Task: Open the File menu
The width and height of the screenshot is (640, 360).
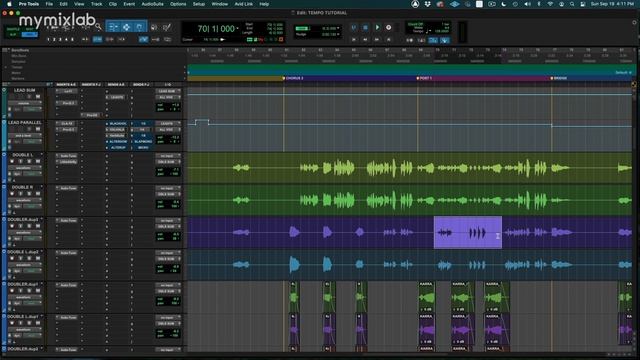Action: (49, 4)
